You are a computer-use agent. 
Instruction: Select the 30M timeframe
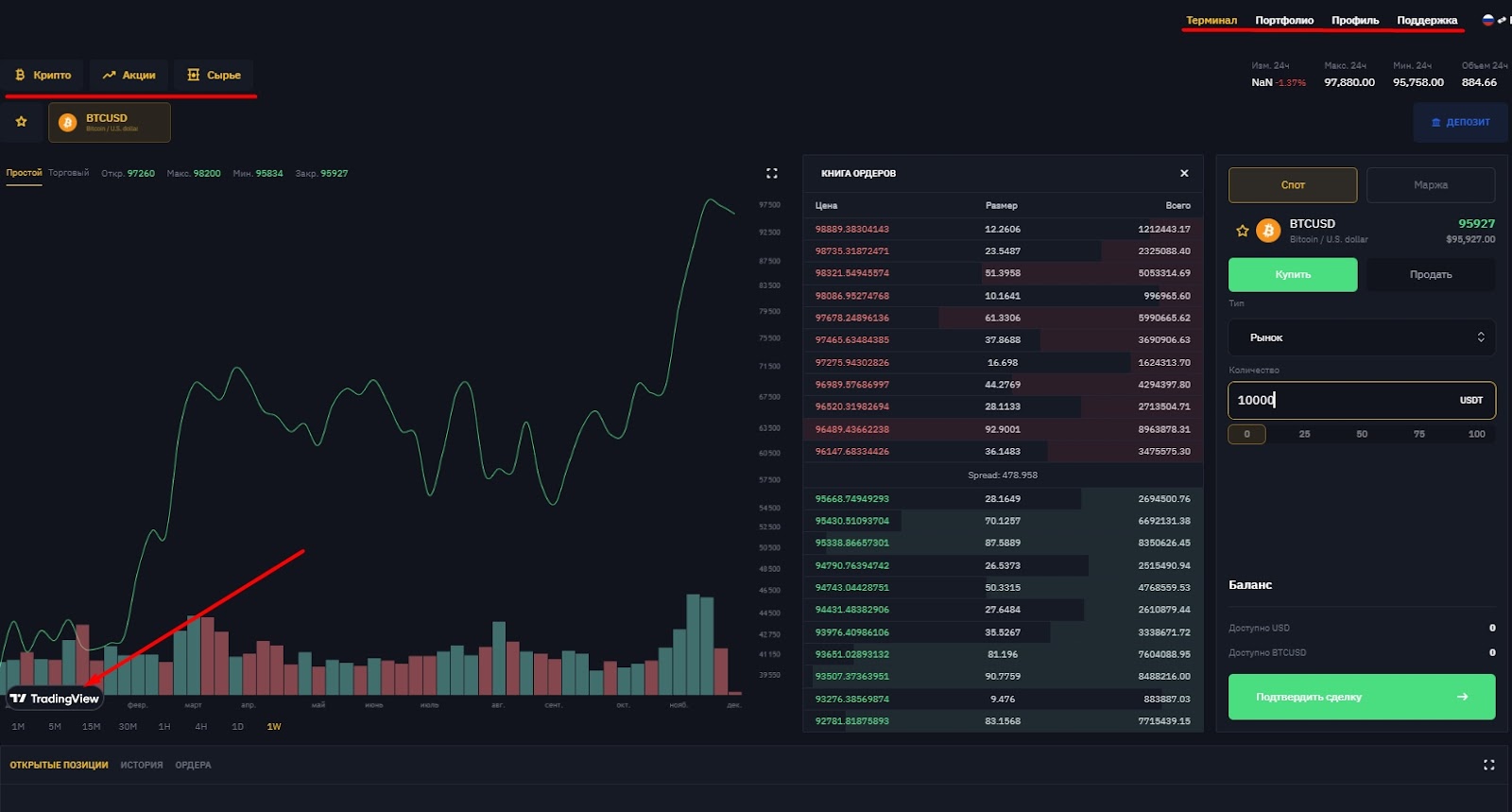pyautogui.click(x=128, y=726)
